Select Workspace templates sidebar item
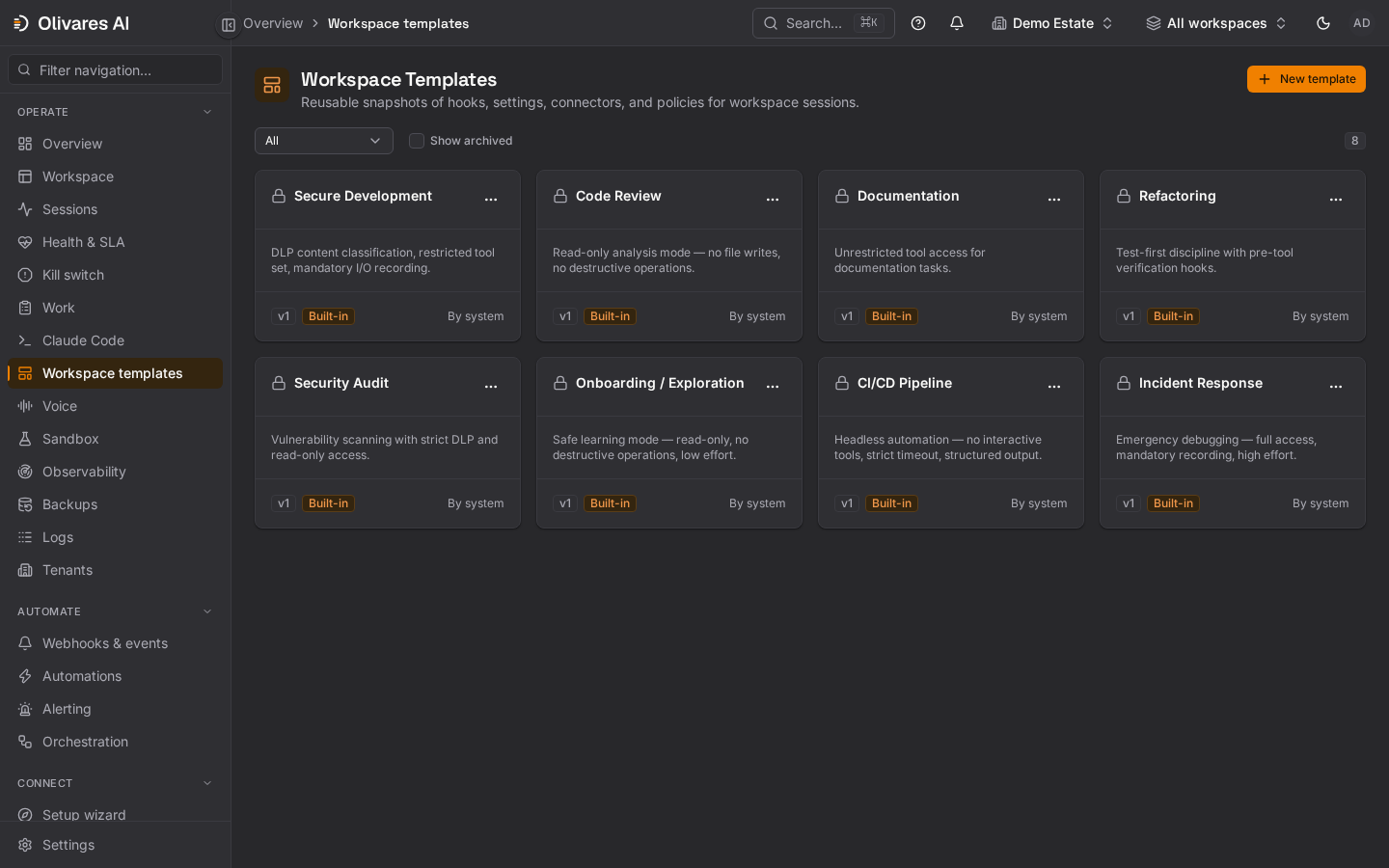Screen dimensions: 1389x868 (115, 373)
